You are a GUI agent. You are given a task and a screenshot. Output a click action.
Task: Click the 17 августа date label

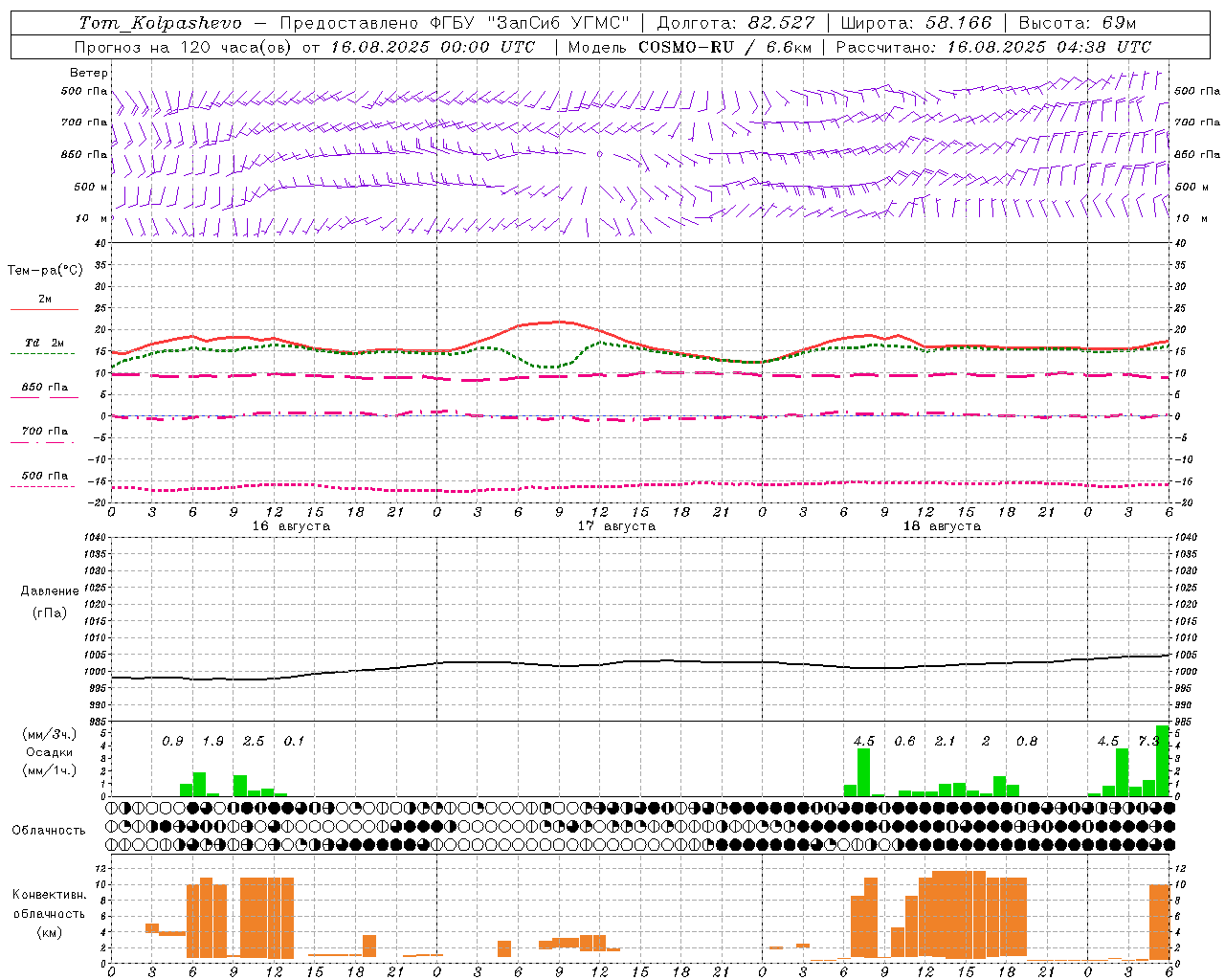[x=616, y=526]
